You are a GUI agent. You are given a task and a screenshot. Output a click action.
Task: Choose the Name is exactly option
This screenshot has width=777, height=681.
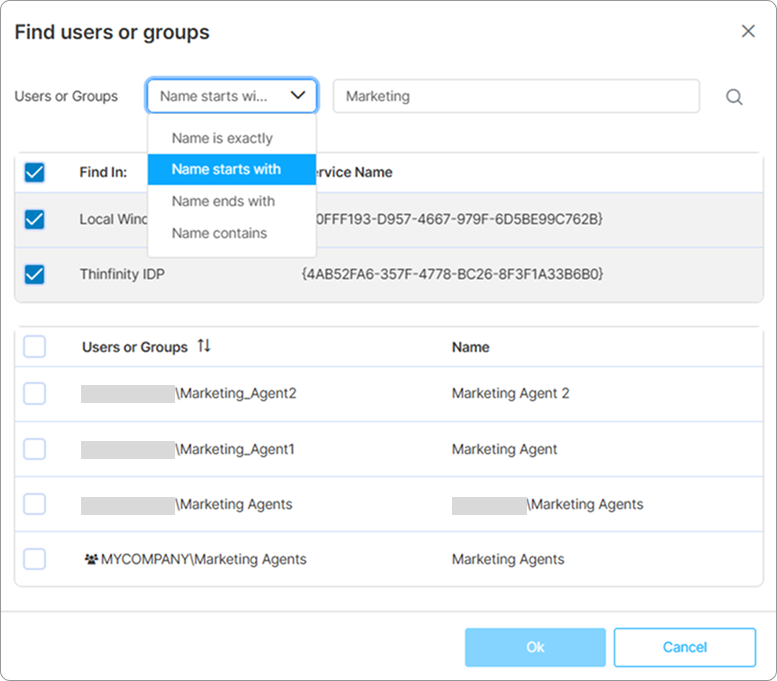point(231,138)
